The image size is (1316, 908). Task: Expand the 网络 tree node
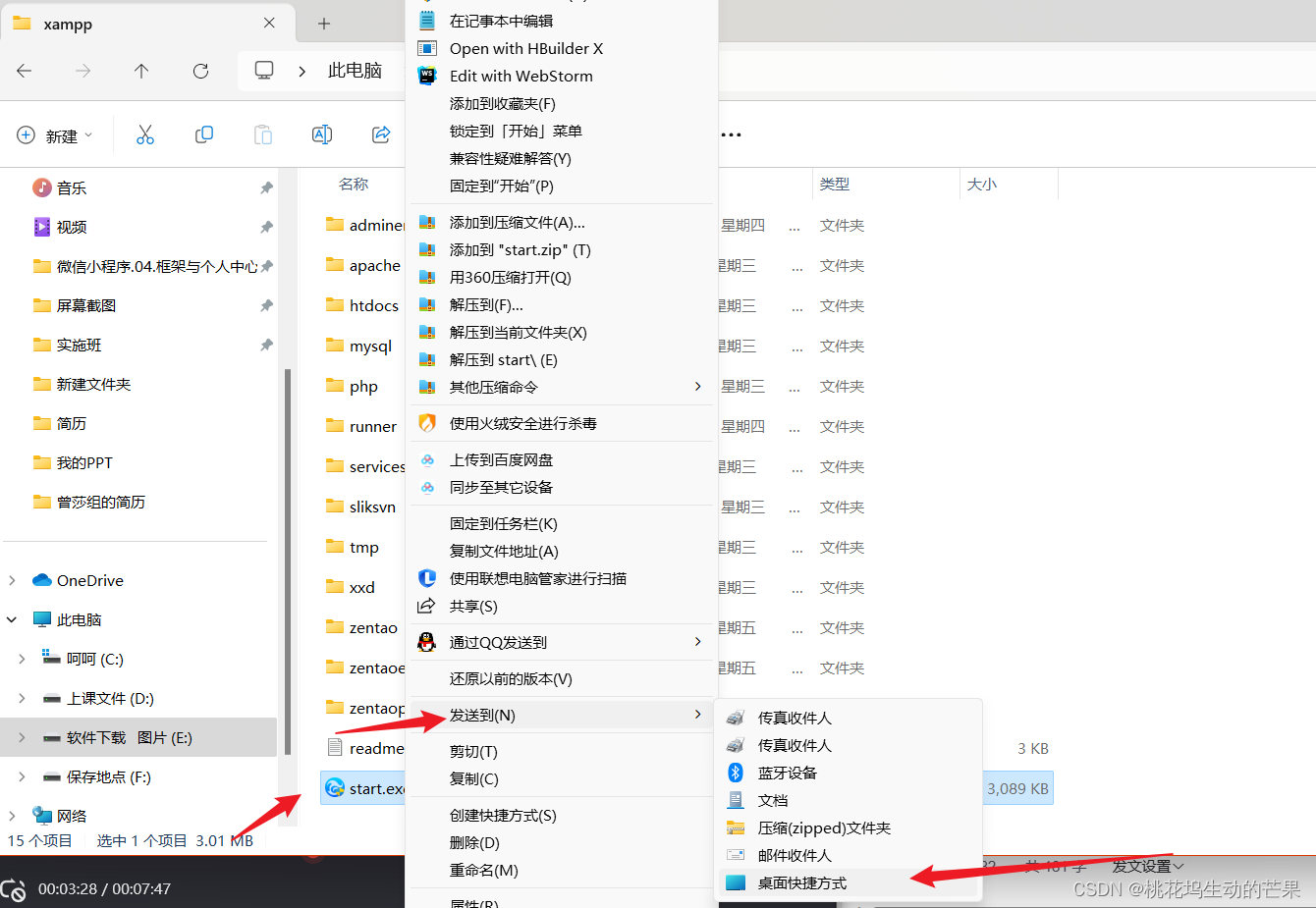(x=12, y=816)
